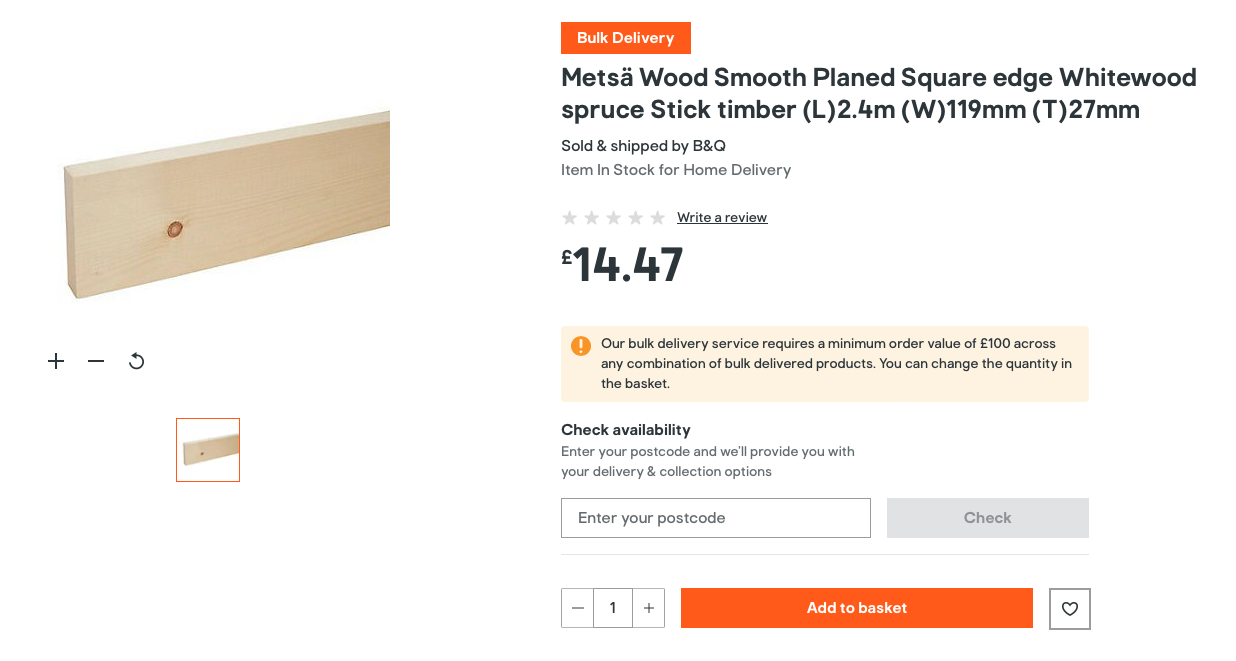
Task: Decrease quantity with the minus stepper
Action: coord(577,608)
